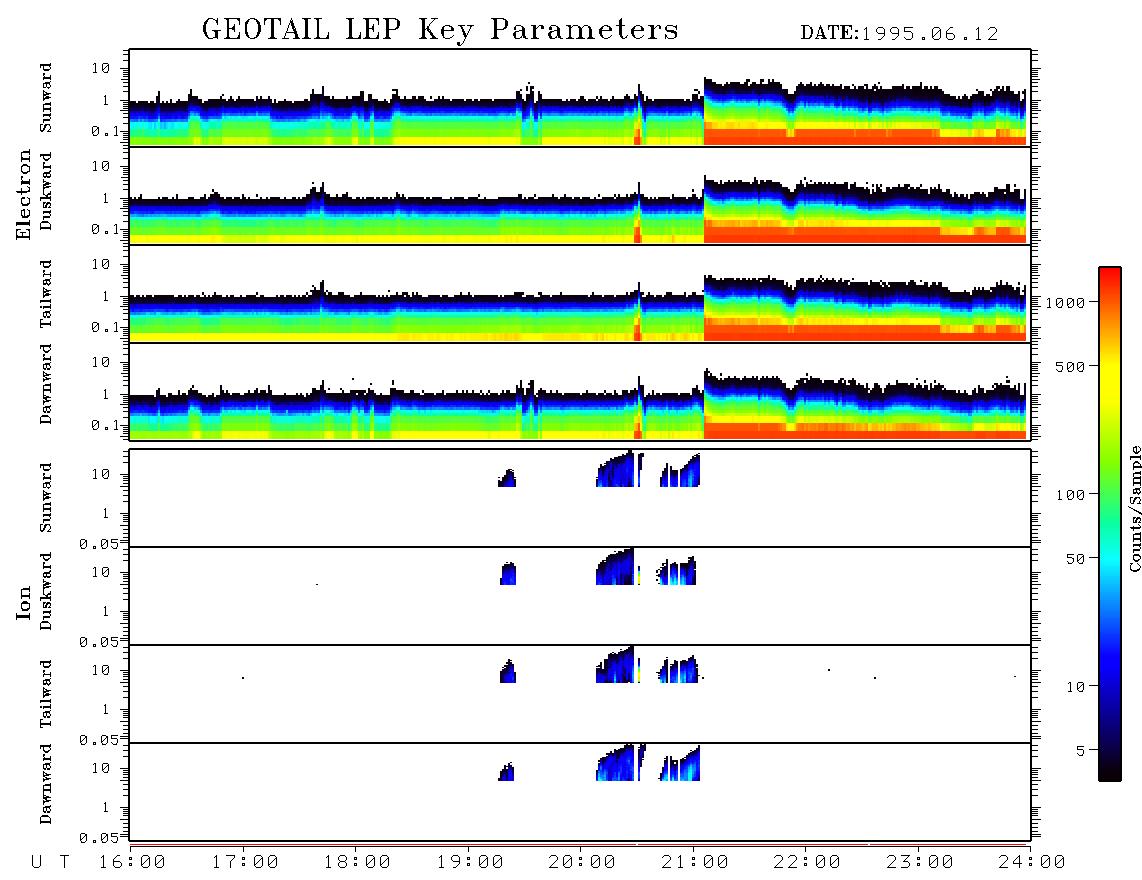Click the colorbar tick label "5"

click(x=1081, y=751)
